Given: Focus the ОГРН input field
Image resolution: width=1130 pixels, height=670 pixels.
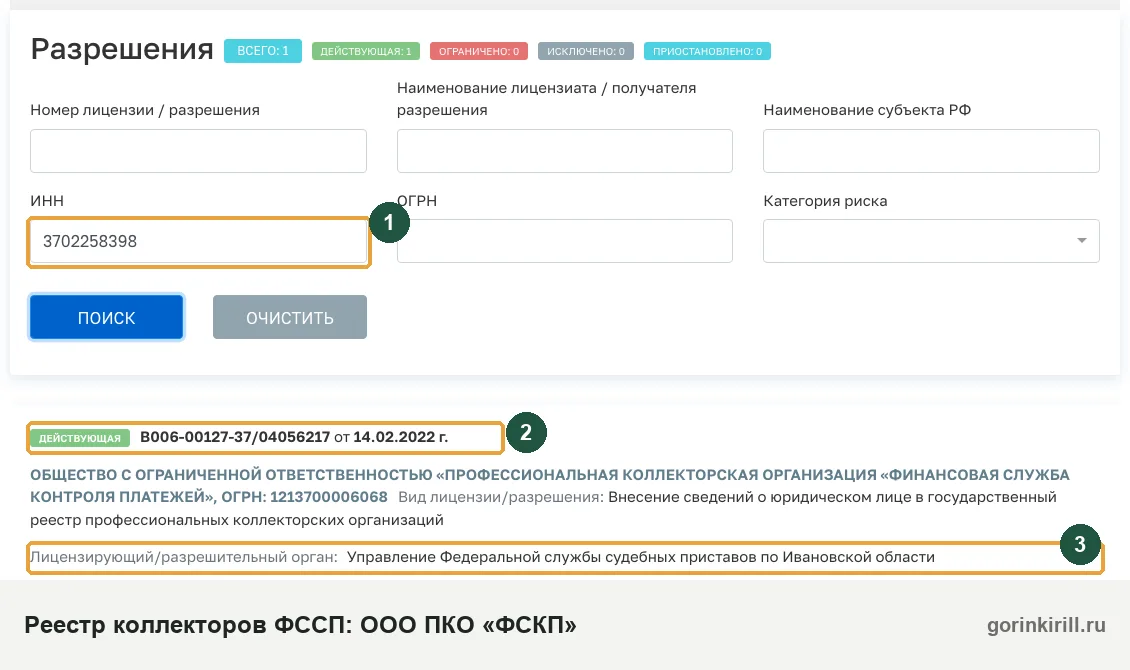Looking at the screenshot, I should pos(564,241).
